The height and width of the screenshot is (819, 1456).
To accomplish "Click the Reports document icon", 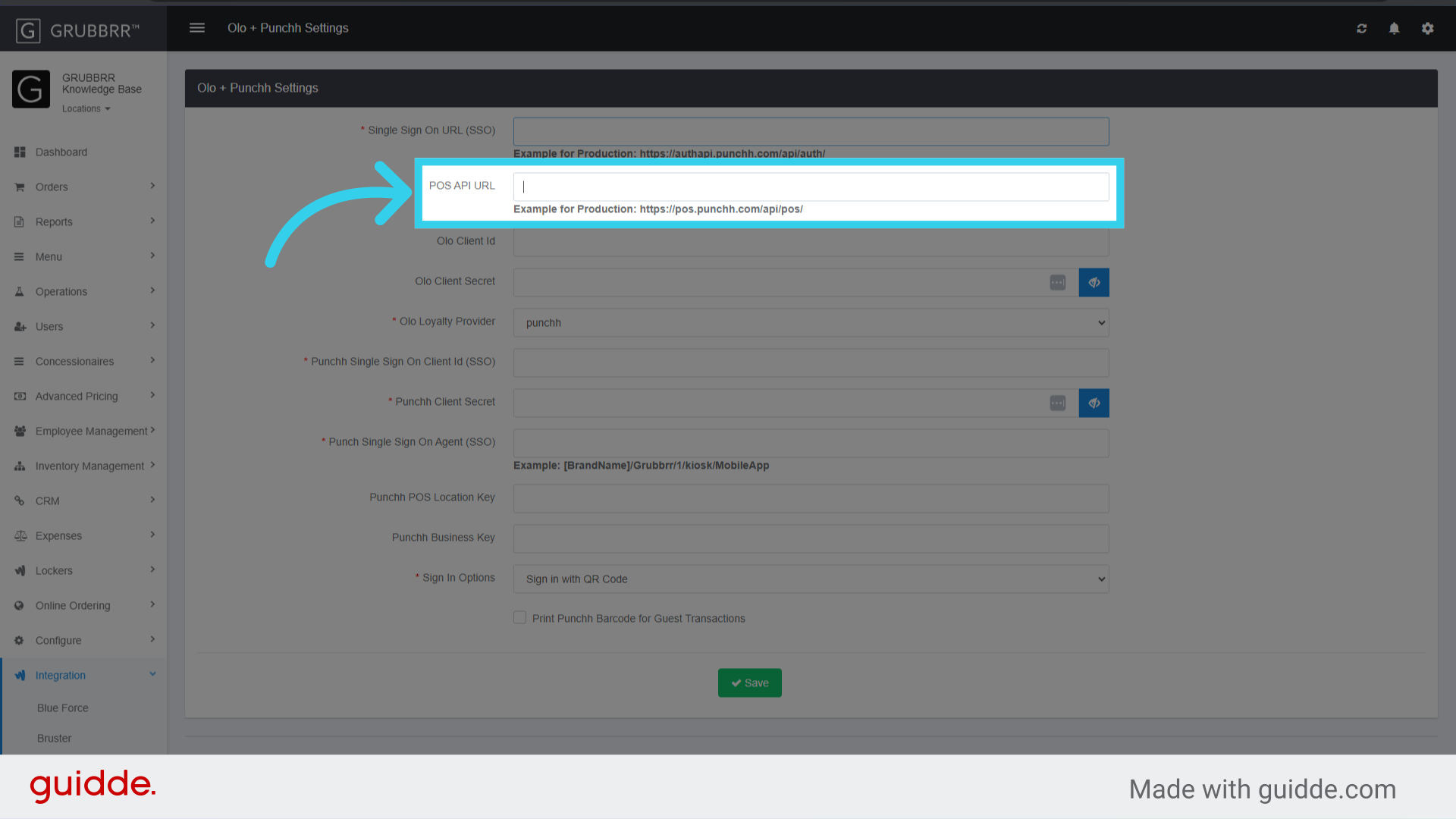I will (x=20, y=222).
